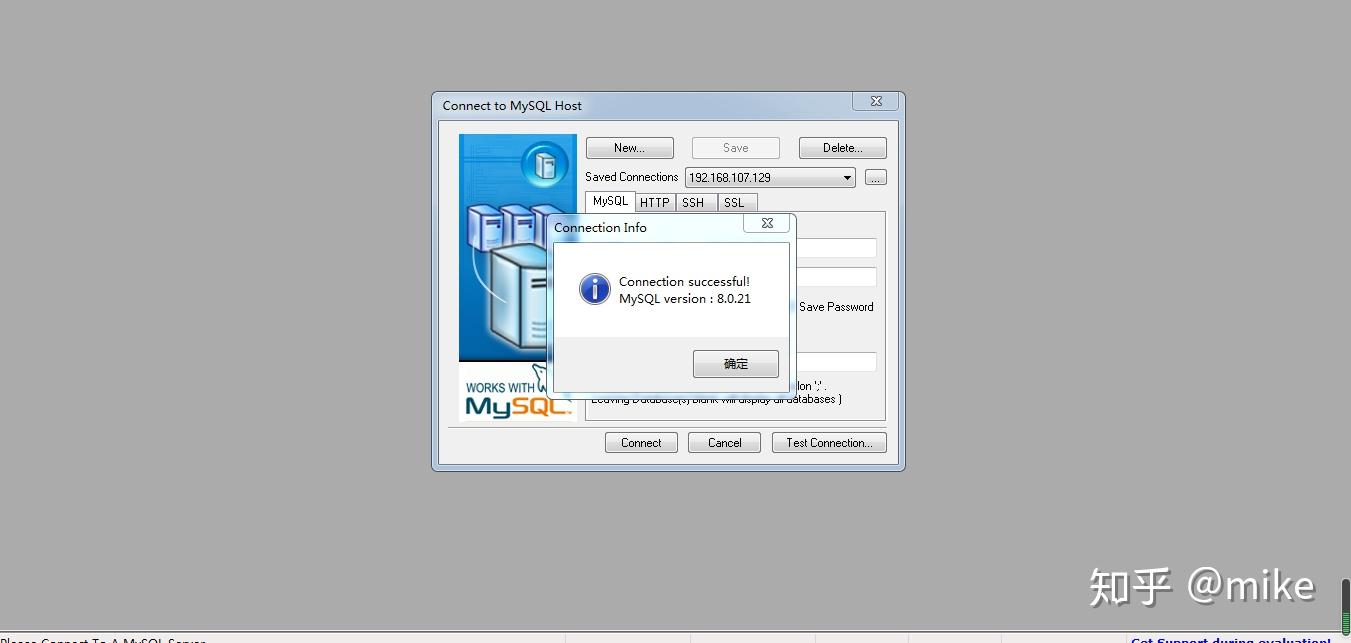
Task: Confirm the Connection Info dialog with 确定
Action: (x=735, y=364)
